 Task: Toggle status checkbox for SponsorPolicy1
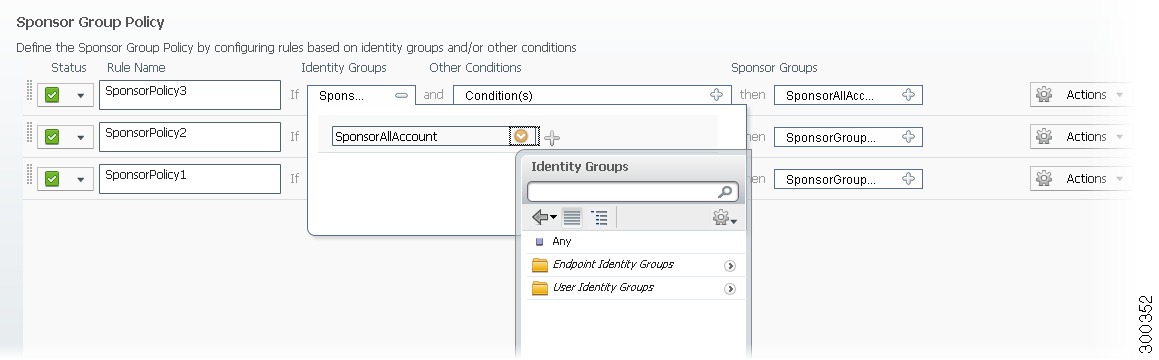point(52,179)
